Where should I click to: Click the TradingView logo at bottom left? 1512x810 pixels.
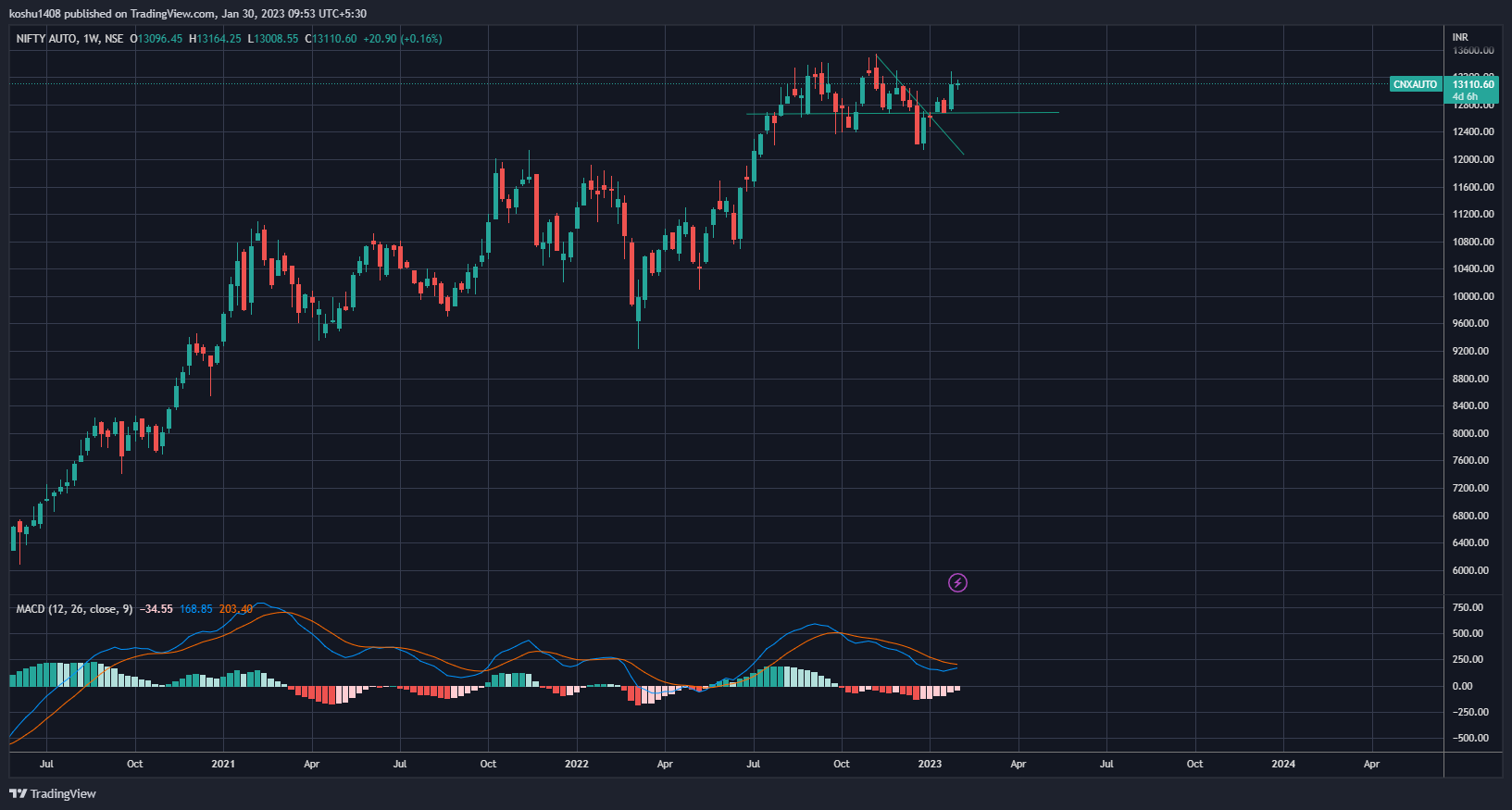click(x=53, y=793)
